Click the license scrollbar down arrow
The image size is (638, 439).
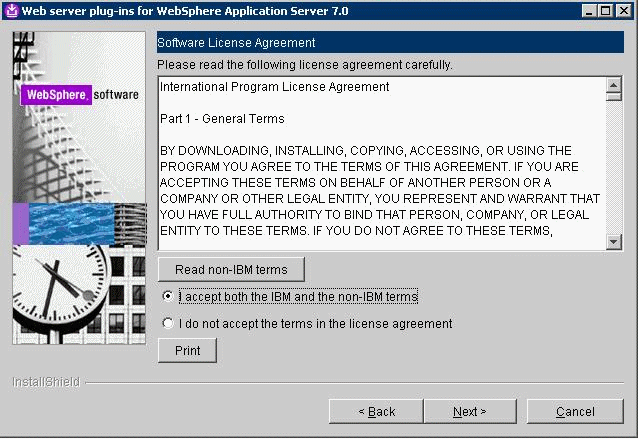(x=614, y=242)
